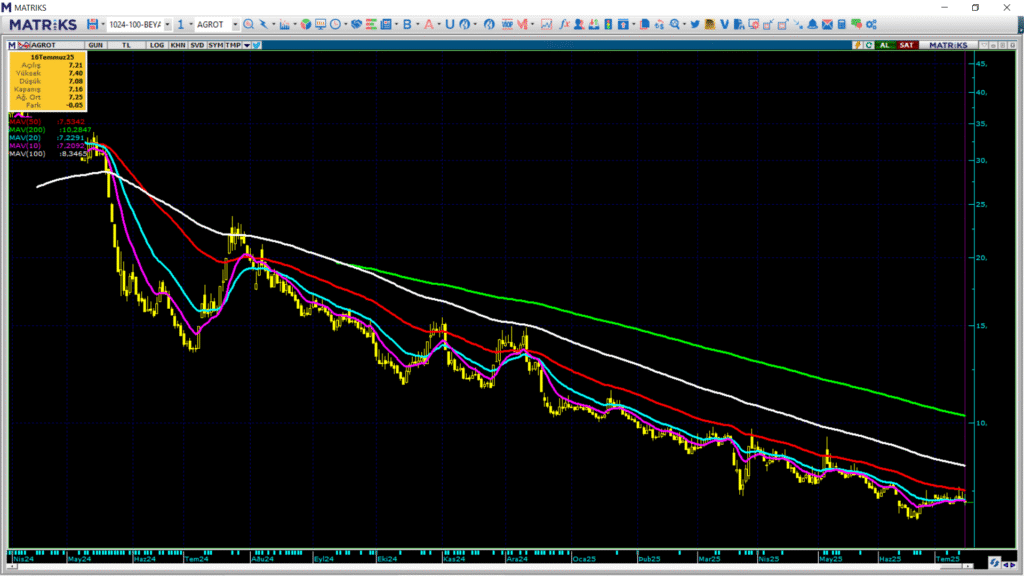The height and width of the screenshot is (576, 1024).
Task: Expand arrow next to zoom magnifier icon
Action: point(684,24)
